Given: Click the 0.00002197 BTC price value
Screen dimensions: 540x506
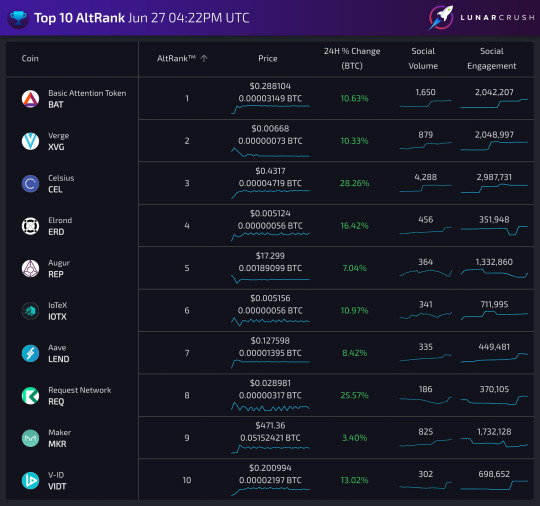Looking at the screenshot, I should (x=270, y=480).
